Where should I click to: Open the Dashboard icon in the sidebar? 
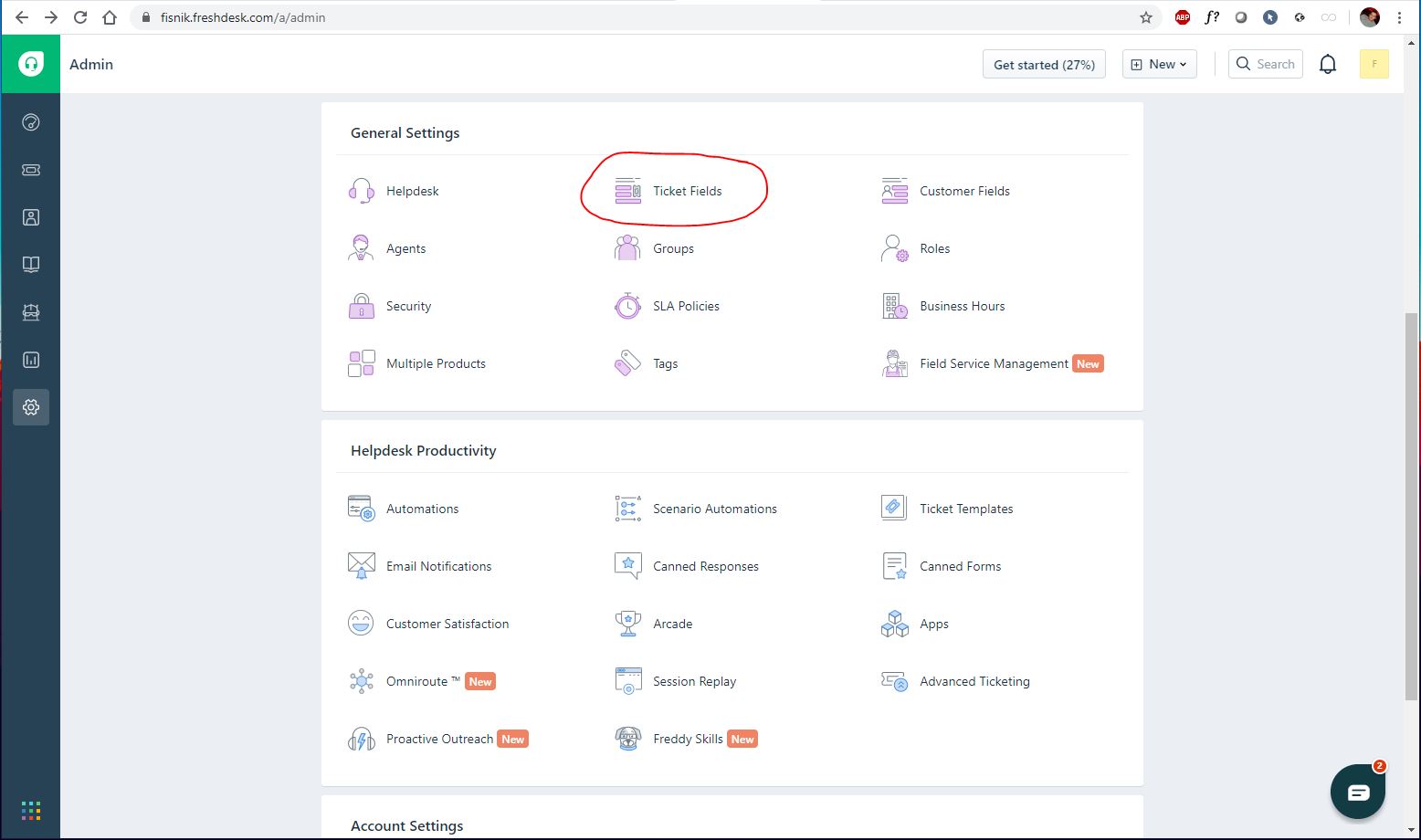31,122
